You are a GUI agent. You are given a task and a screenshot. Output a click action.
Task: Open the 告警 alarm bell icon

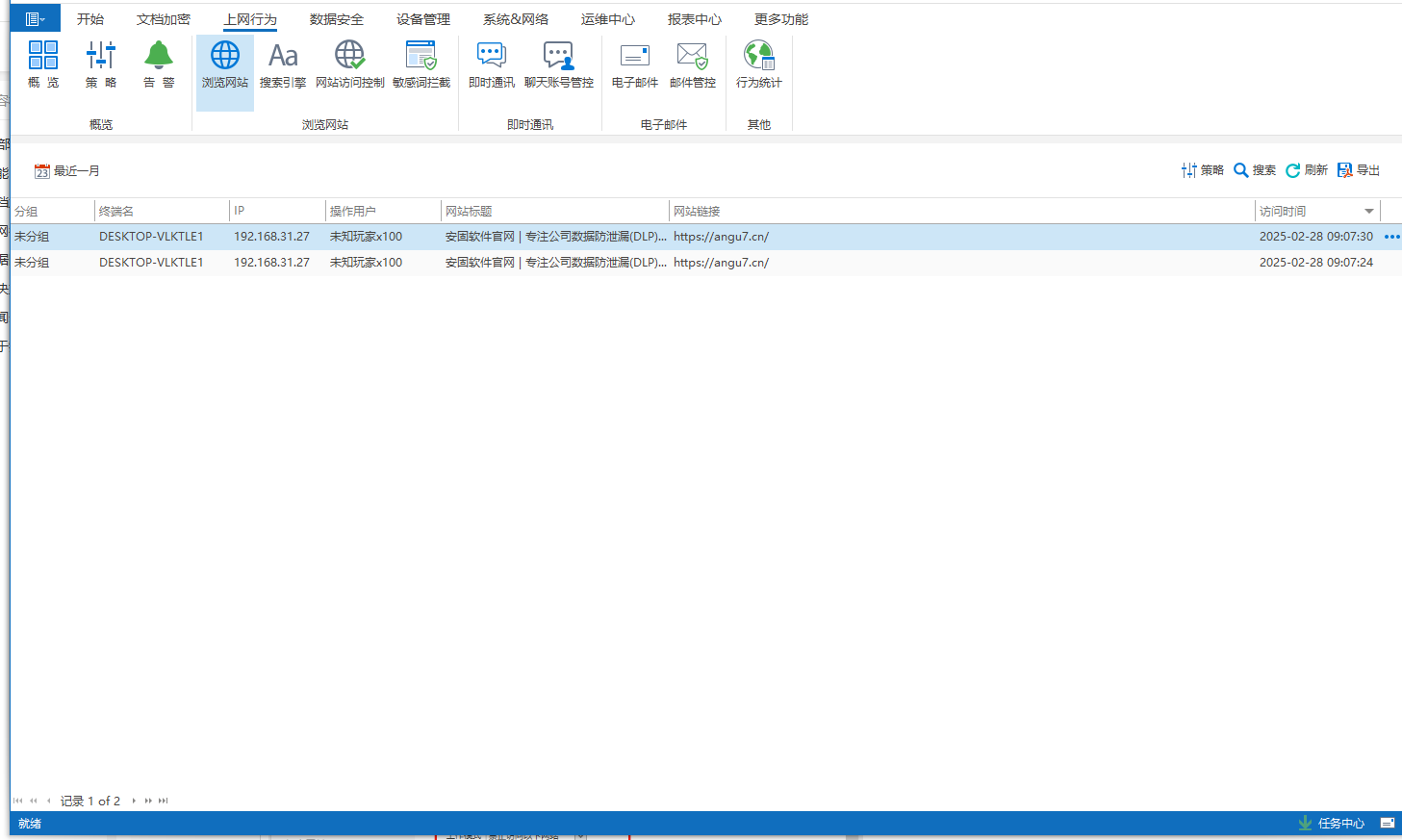click(159, 64)
